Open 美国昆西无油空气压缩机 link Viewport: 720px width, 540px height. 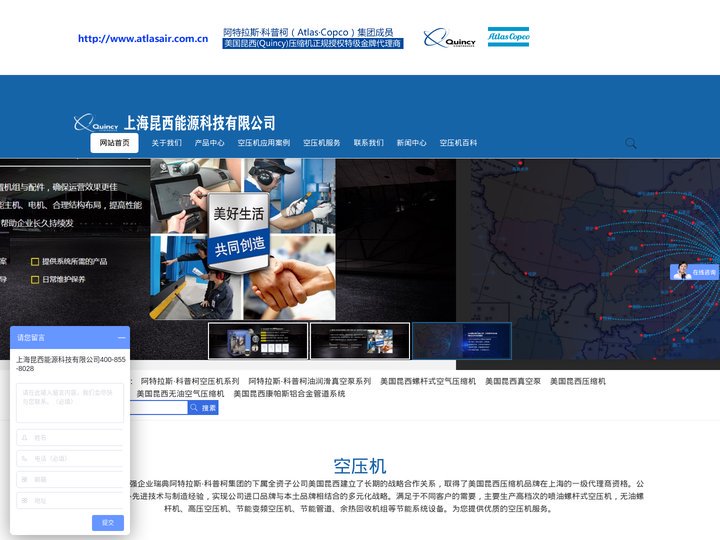(180, 394)
